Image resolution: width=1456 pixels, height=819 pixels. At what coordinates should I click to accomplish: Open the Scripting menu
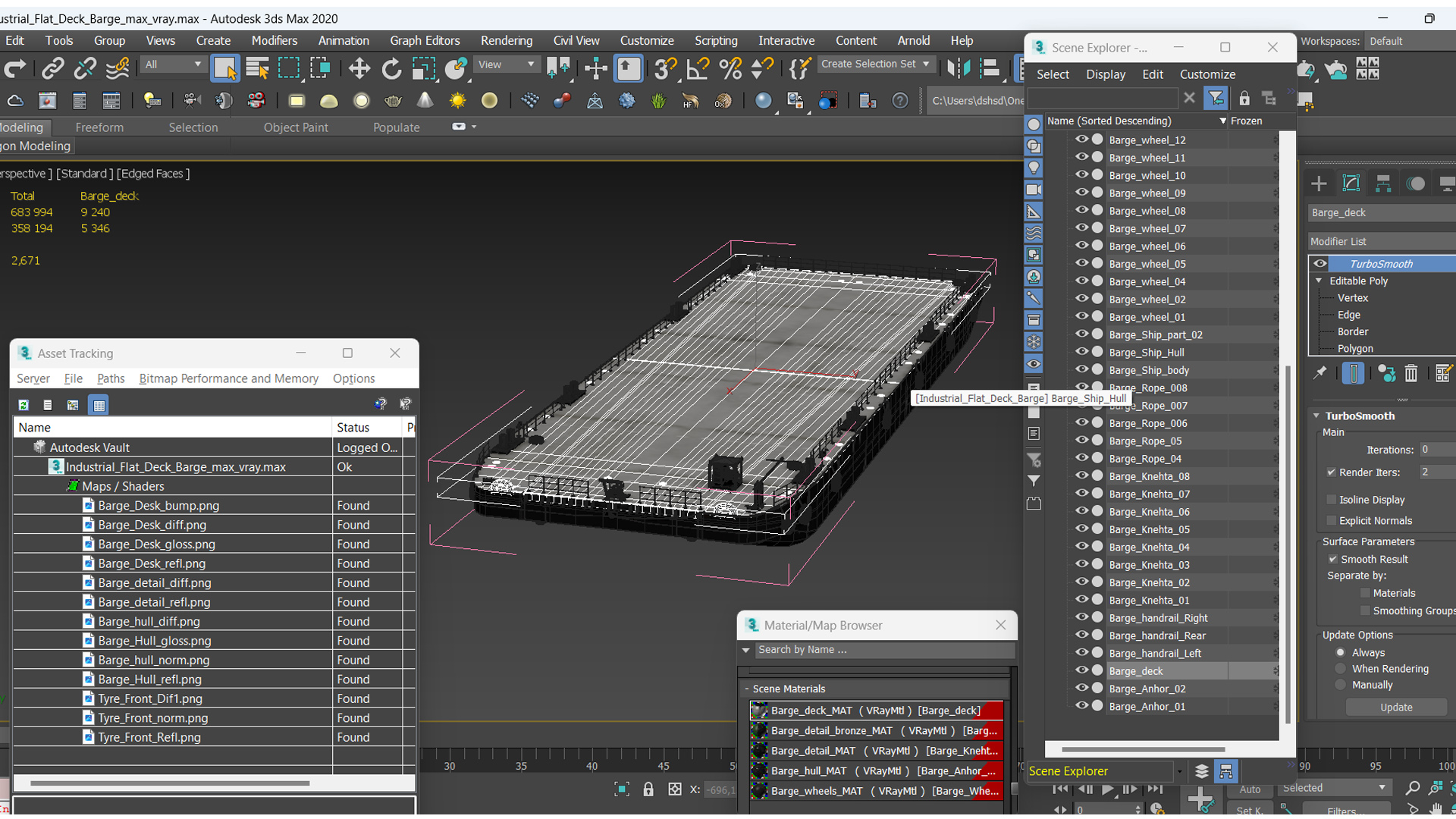point(716,41)
